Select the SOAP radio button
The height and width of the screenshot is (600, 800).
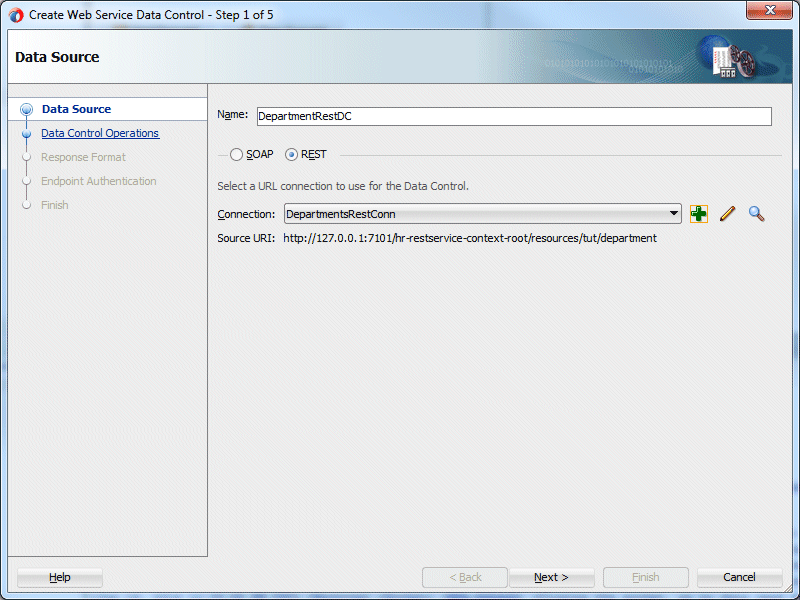coord(236,155)
